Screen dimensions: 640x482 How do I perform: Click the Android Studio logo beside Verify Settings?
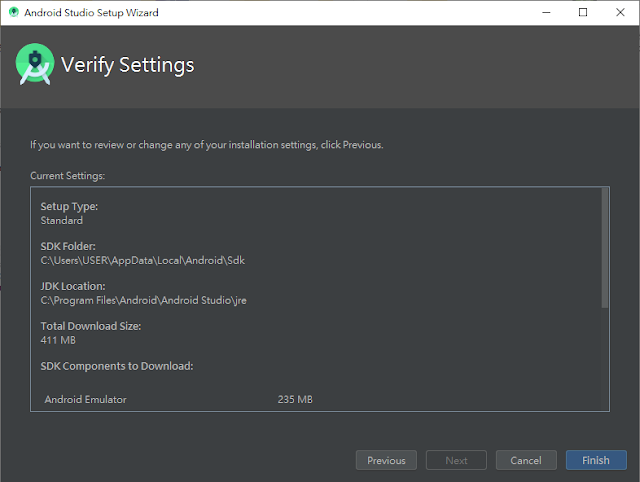[35, 64]
